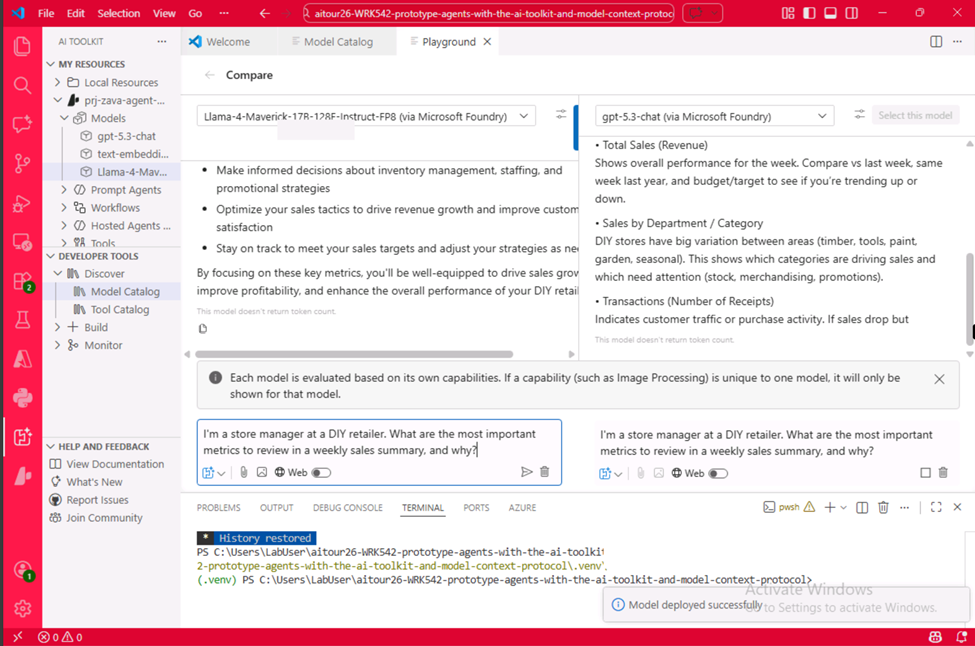
Task: Open the Explorer view in activity bar
Action: 22,46
